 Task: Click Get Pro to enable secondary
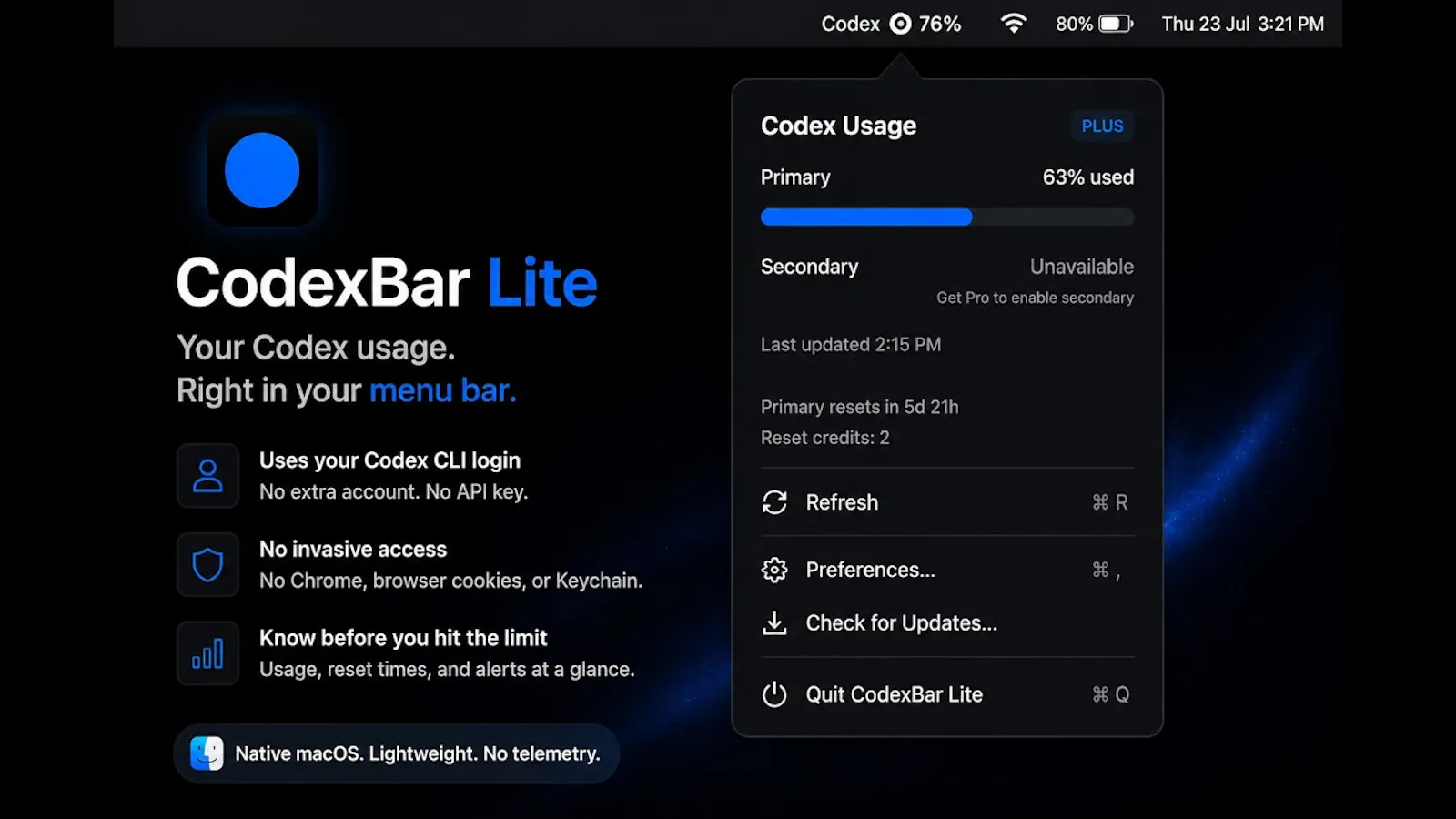pos(1035,298)
